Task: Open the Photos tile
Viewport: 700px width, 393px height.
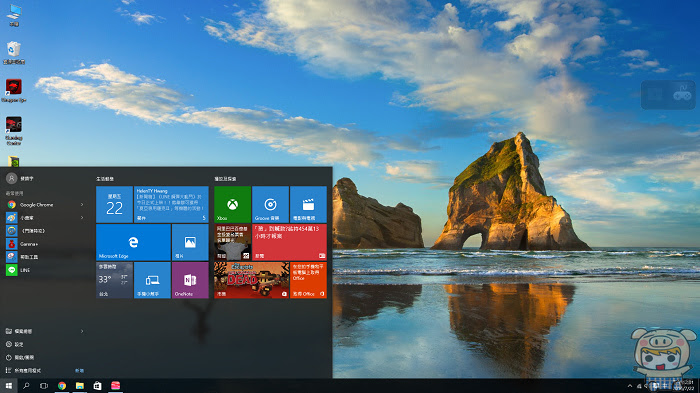Action: (x=190, y=242)
